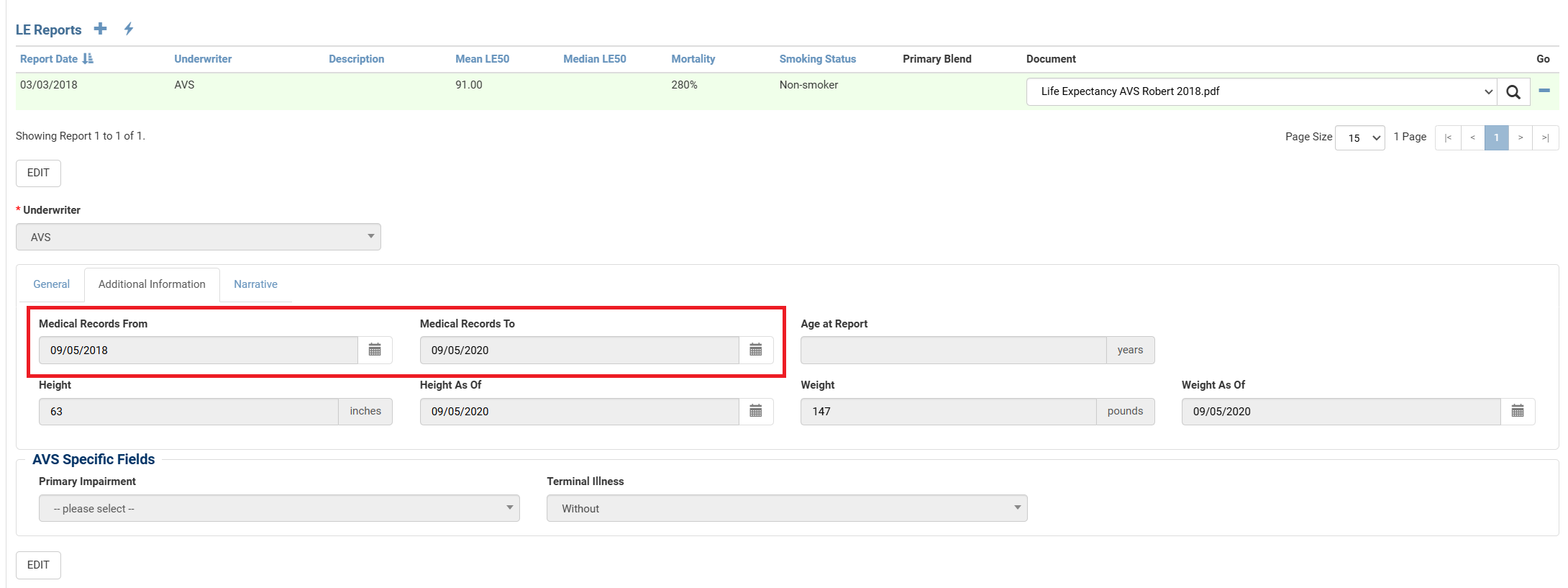This screenshot has width=1568, height=588.
Task: Click the plus icon next to LE Reports
Action: 101,29
